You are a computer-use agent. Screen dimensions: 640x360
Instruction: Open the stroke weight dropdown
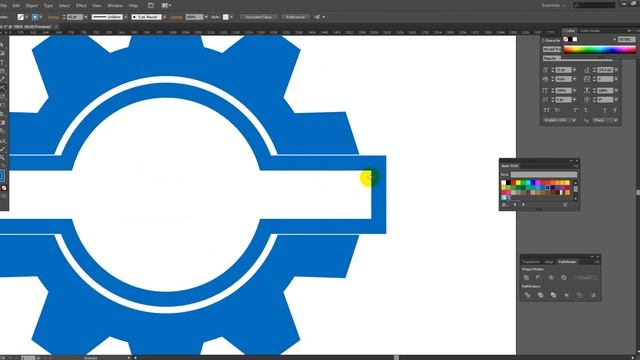tap(85, 17)
